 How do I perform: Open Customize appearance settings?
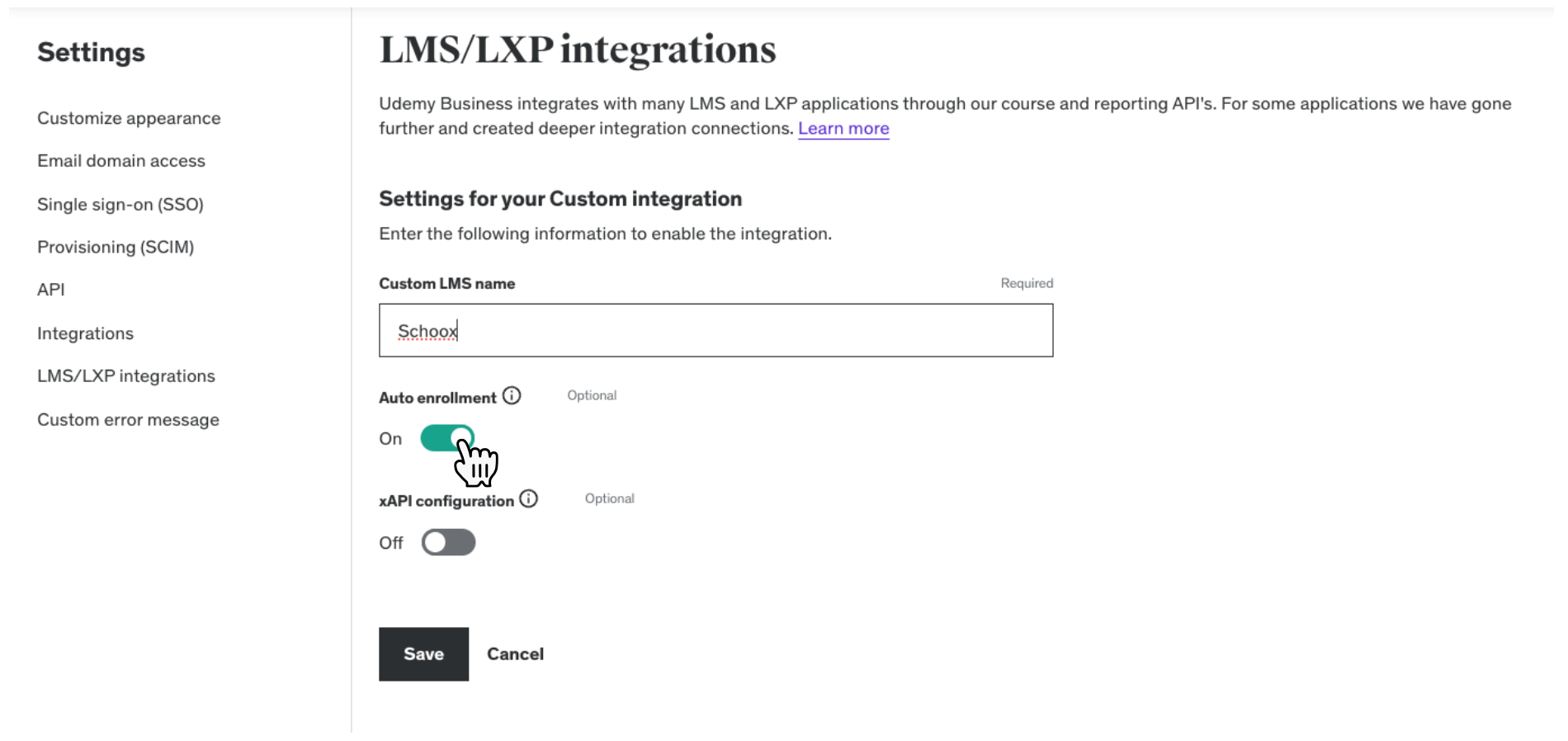click(x=129, y=118)
